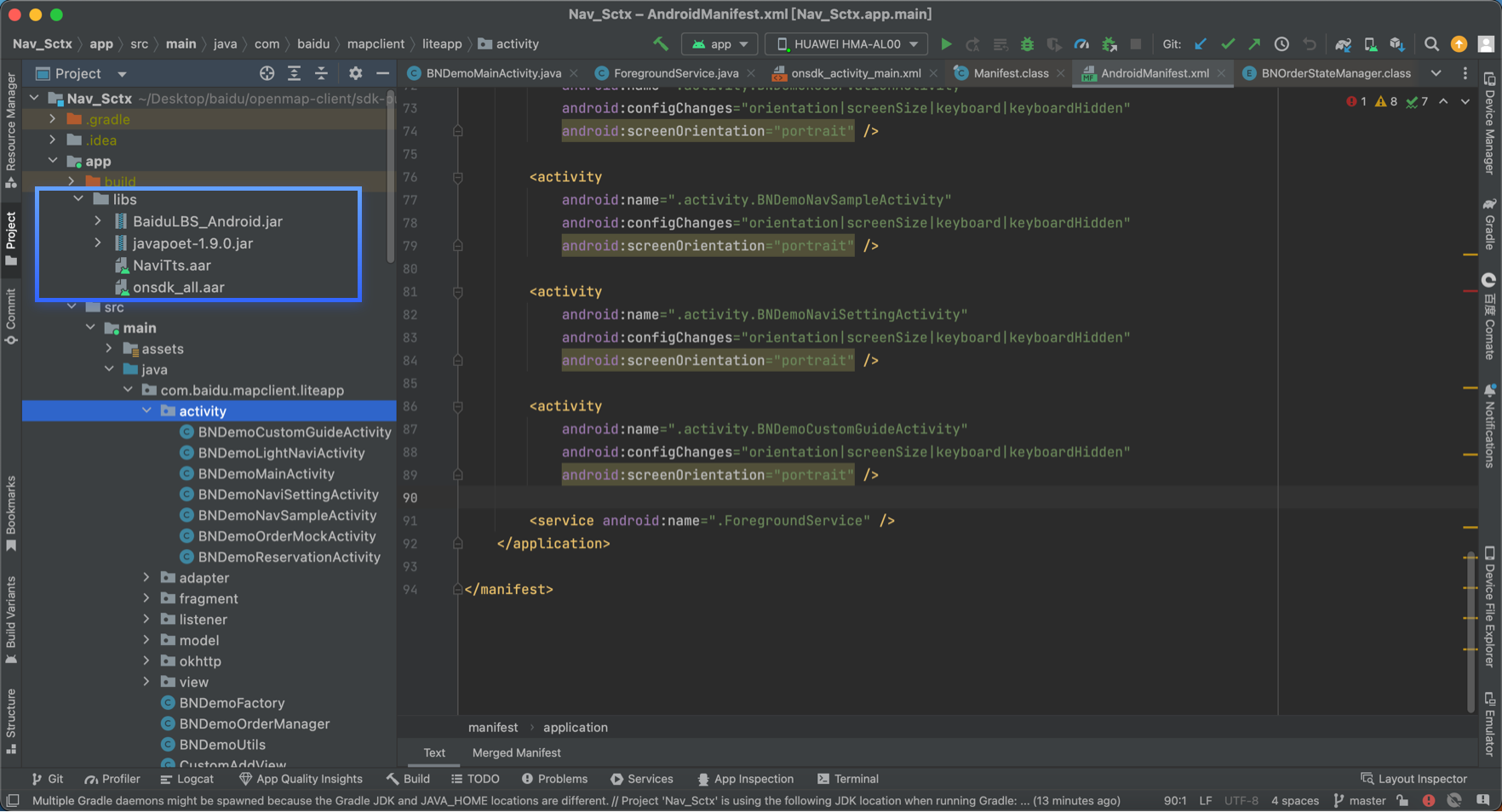Show Git history clock icon

click(x=1281, y=44)
